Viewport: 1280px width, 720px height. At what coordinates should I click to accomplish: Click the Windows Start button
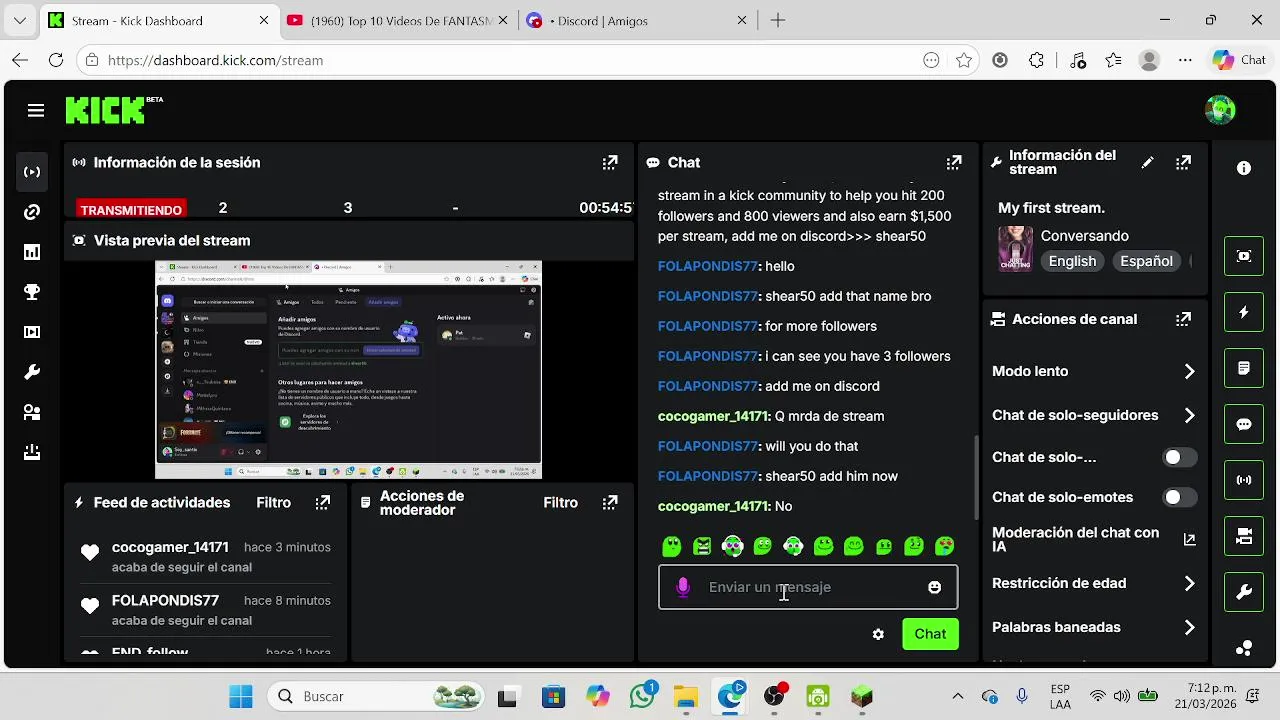[241, 696]
